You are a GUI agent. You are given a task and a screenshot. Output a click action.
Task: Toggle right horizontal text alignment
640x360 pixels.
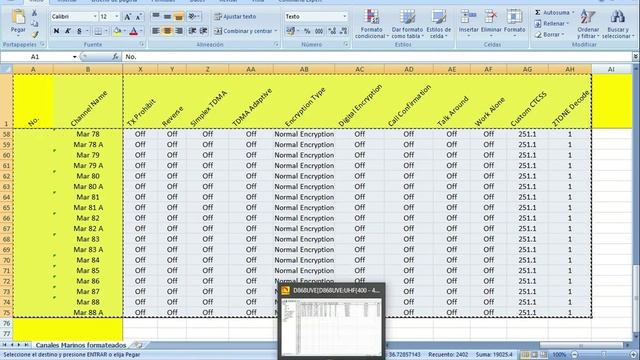(x=178, y=31)
